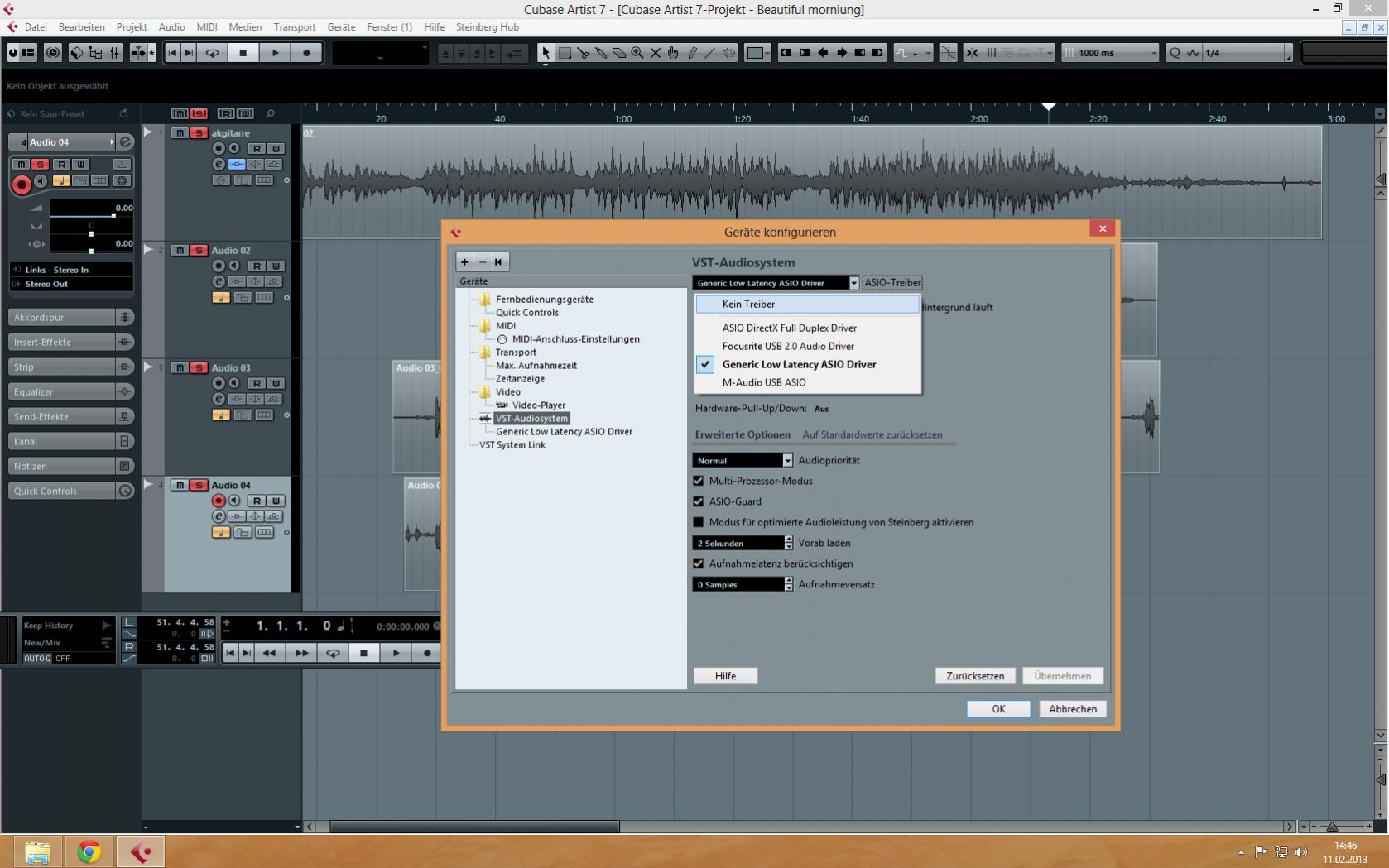This screenshot has height=868, width=1389.
Task: Toggle ASIO-Guard checkbox
Action: point(699,501)
